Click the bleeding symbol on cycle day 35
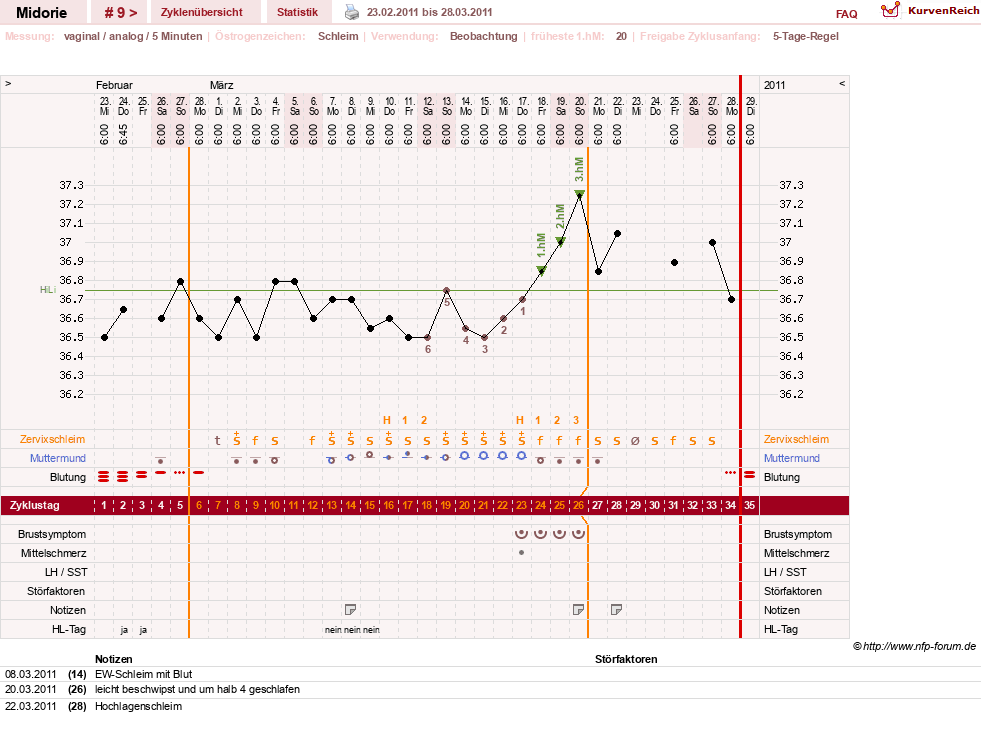The image size is (981, 738). 750,476
